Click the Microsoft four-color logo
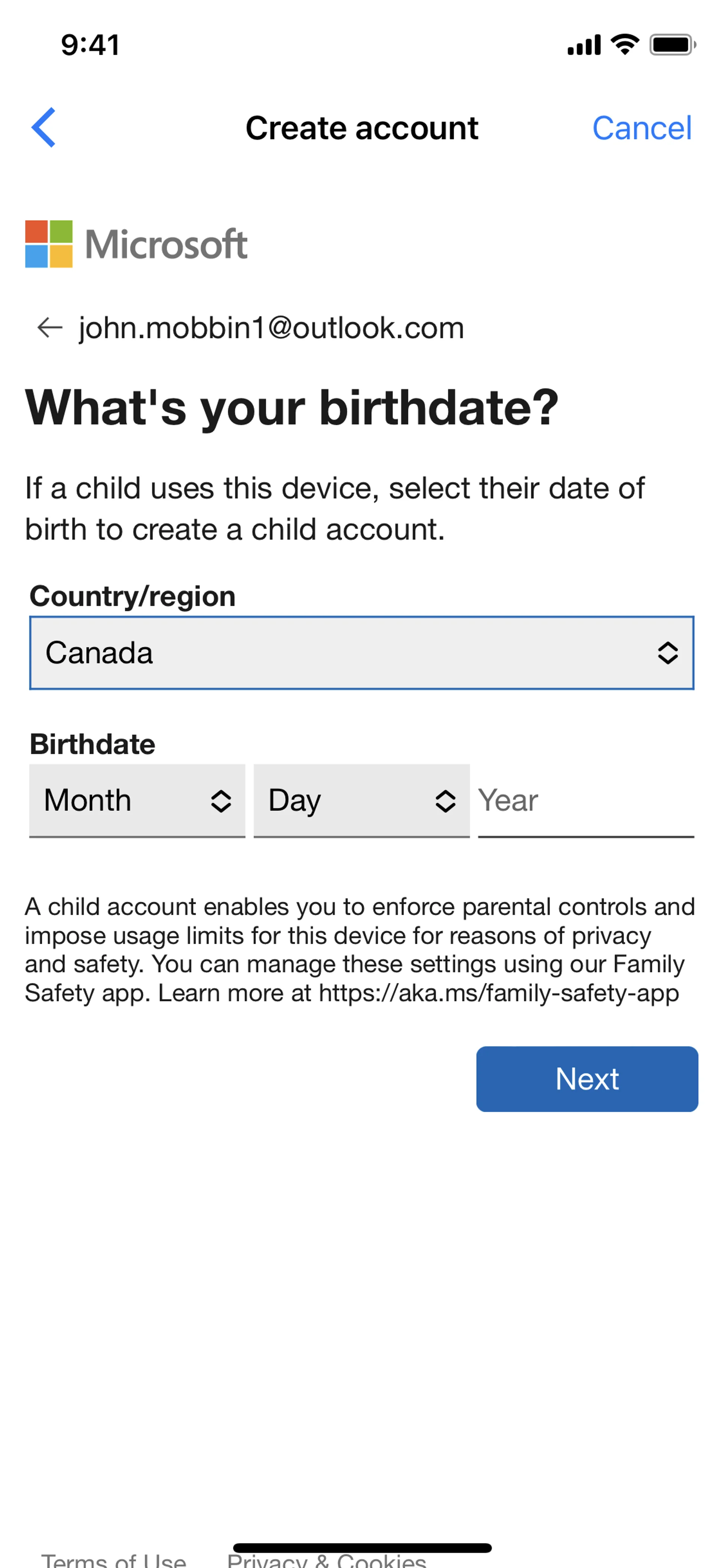The height and width of the screenshot is (1568, 724). tap(49, 244)
